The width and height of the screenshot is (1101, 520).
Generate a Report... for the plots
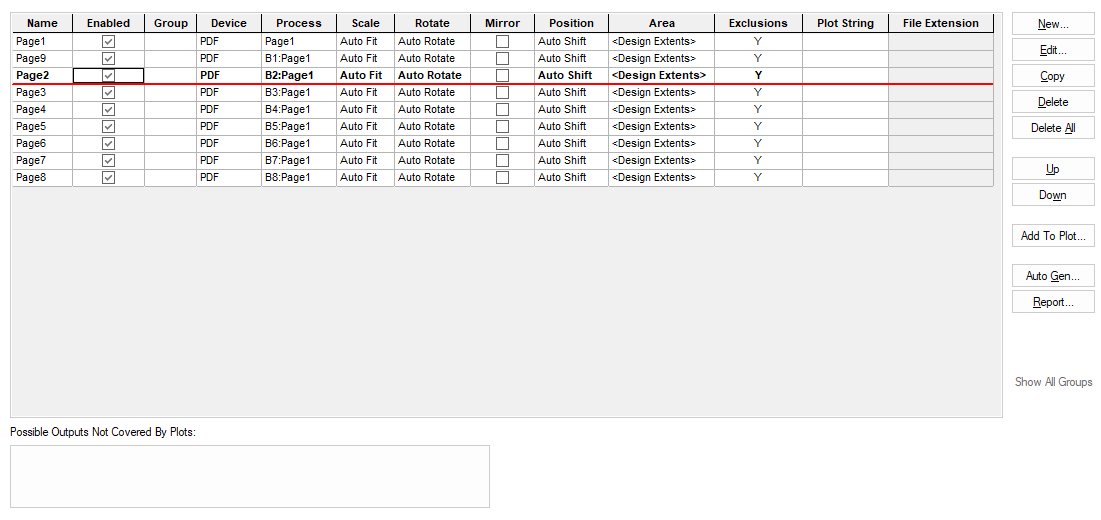pos(1053,302)
